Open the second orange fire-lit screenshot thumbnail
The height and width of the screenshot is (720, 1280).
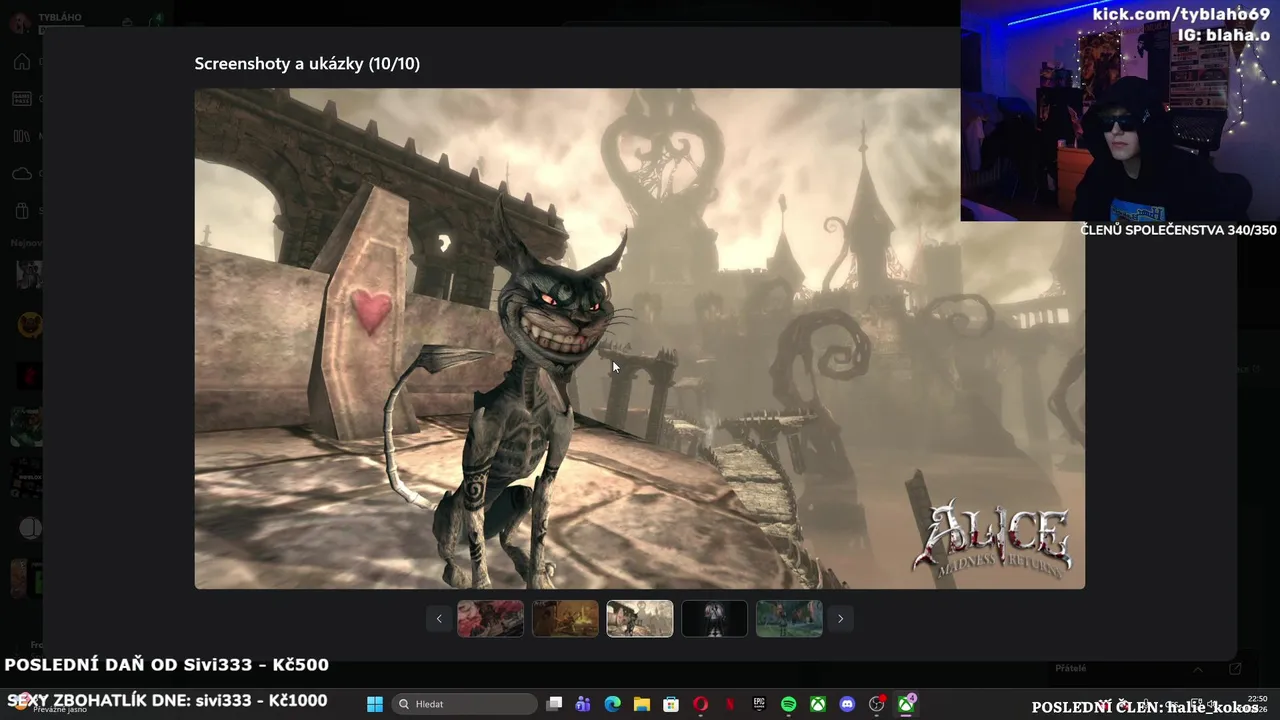[565, 619]
